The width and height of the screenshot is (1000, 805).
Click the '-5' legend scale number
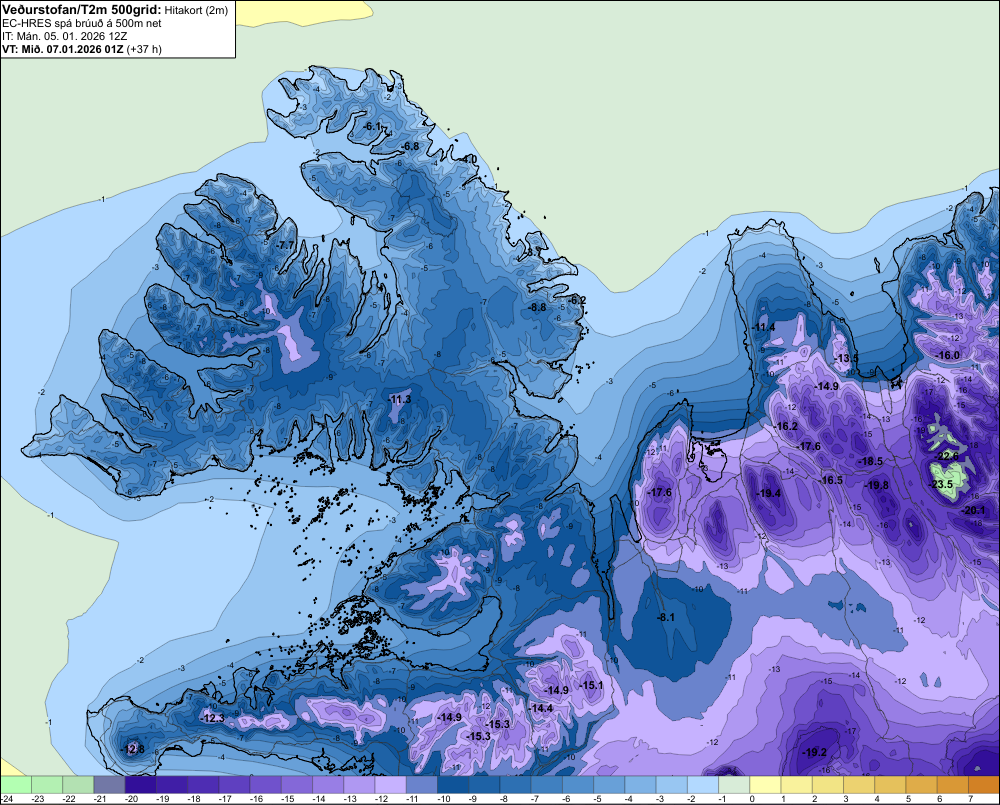(598, 799)
